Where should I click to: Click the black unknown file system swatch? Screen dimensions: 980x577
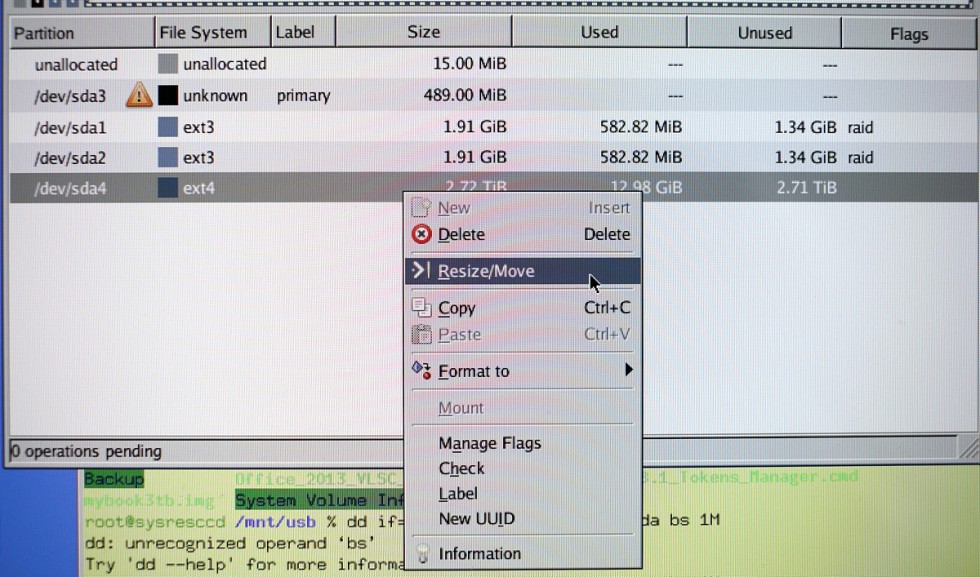(167, 96)
